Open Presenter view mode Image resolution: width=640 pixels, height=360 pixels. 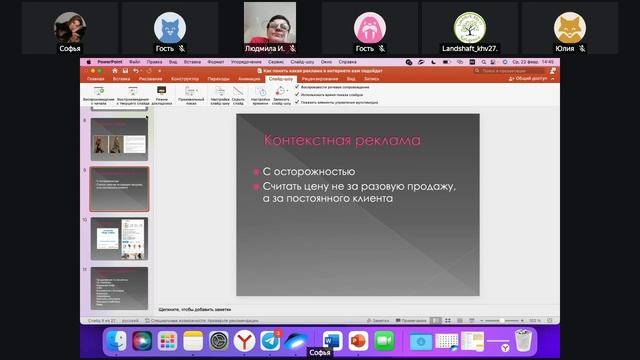tap(162, 96)
